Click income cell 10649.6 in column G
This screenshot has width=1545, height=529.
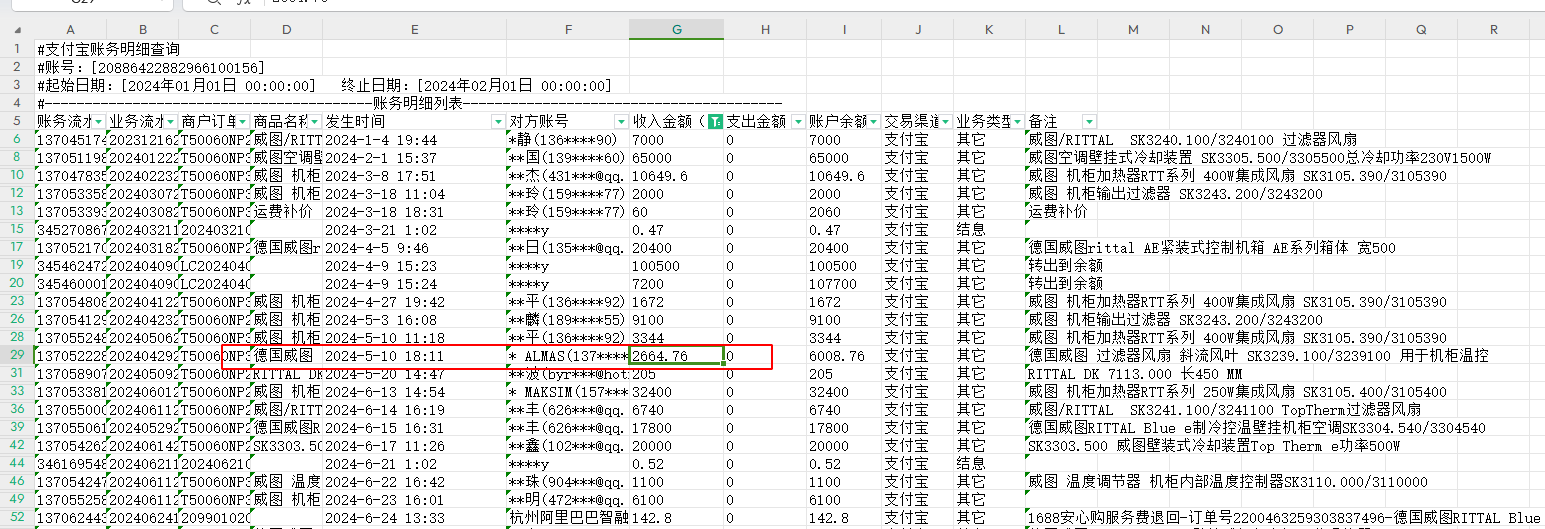pos(676,175)
